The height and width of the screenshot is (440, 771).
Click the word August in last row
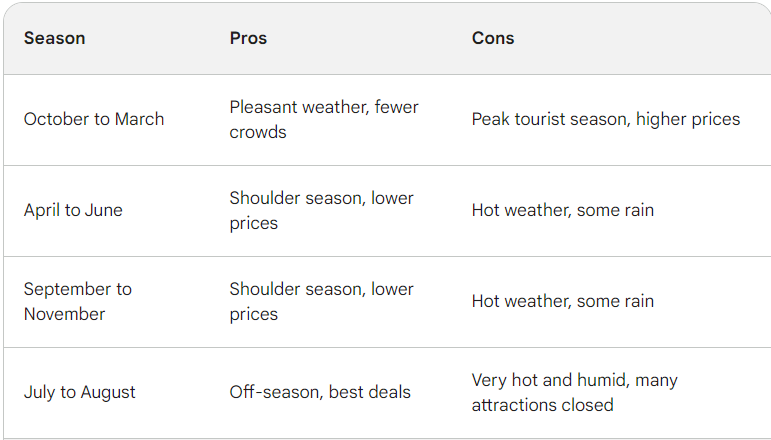(108, 392)
